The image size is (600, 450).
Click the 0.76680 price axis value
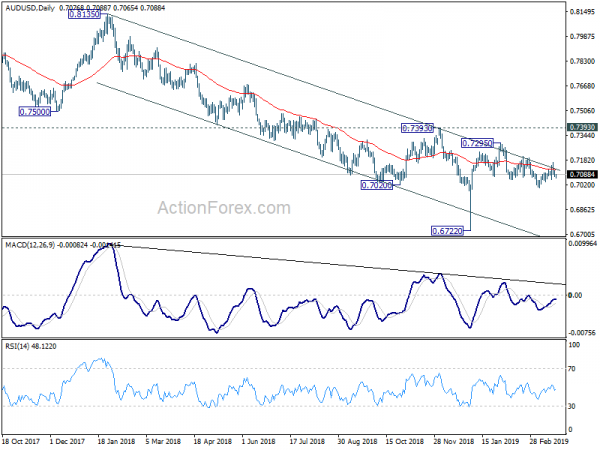(x=582, y=86)
